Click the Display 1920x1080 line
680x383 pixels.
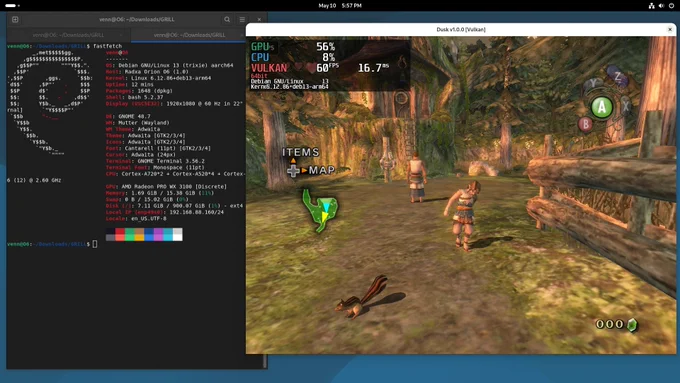174,104
